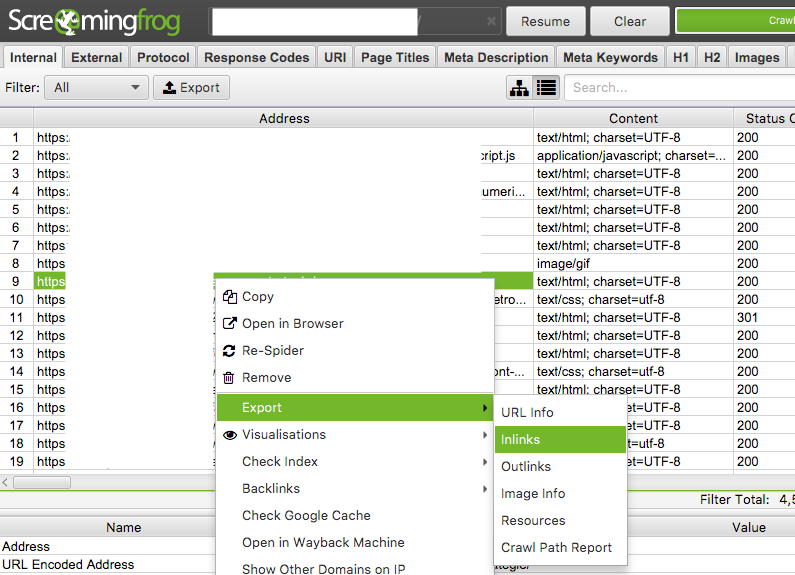Click the Re-Spider refresh icon
Image resolution: width=795 pixels, height=575 pixels.
click(229, 351)
